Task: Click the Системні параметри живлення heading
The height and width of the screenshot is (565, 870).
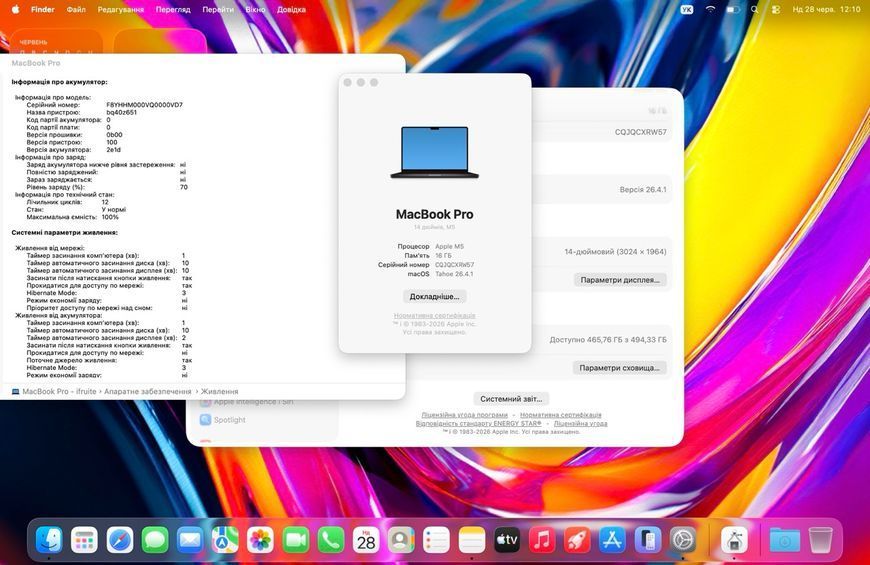Action: click(x=64, y=233)
